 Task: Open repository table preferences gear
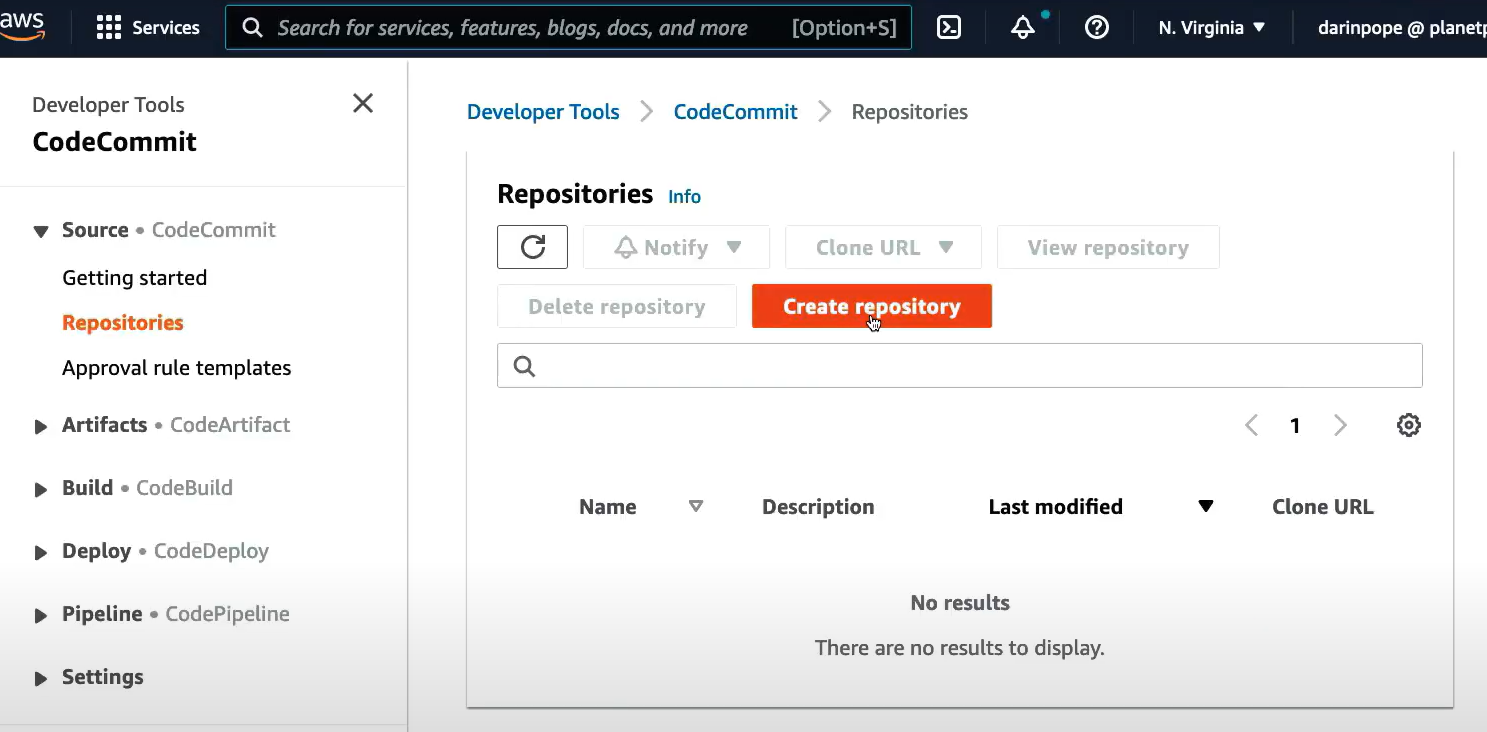[x=1408, y=425]
